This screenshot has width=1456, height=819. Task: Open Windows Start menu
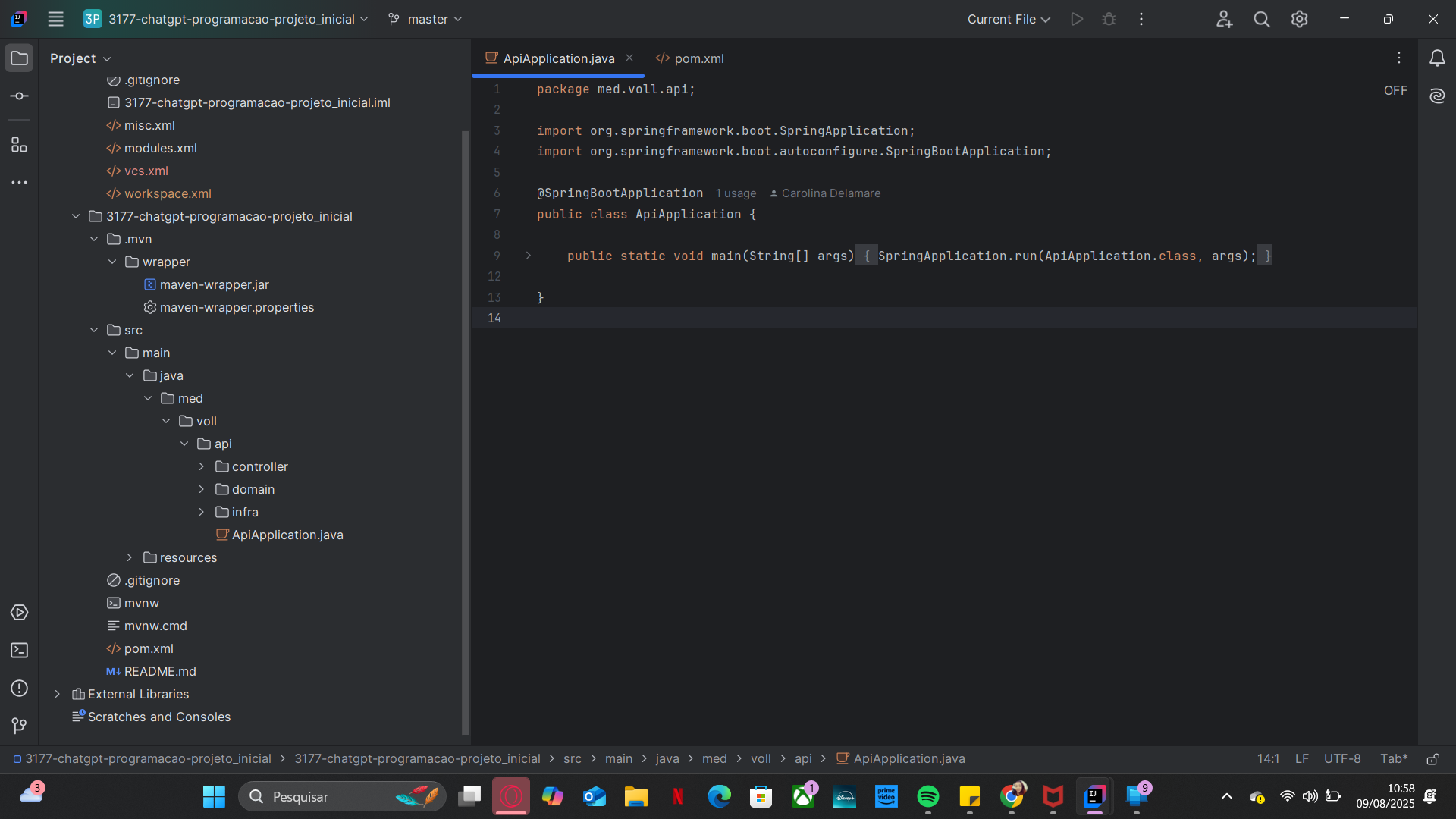[215, 796]
